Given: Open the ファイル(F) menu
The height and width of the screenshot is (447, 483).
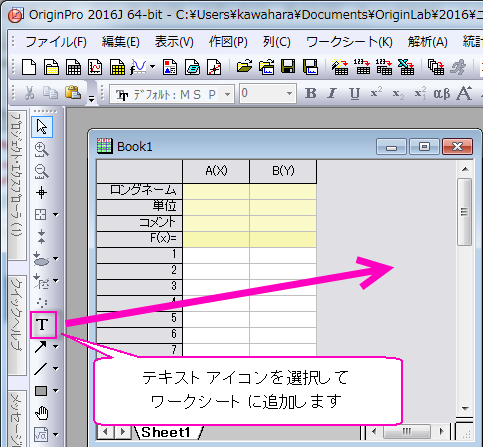Looking at the screenshot, I should (56, 42).
